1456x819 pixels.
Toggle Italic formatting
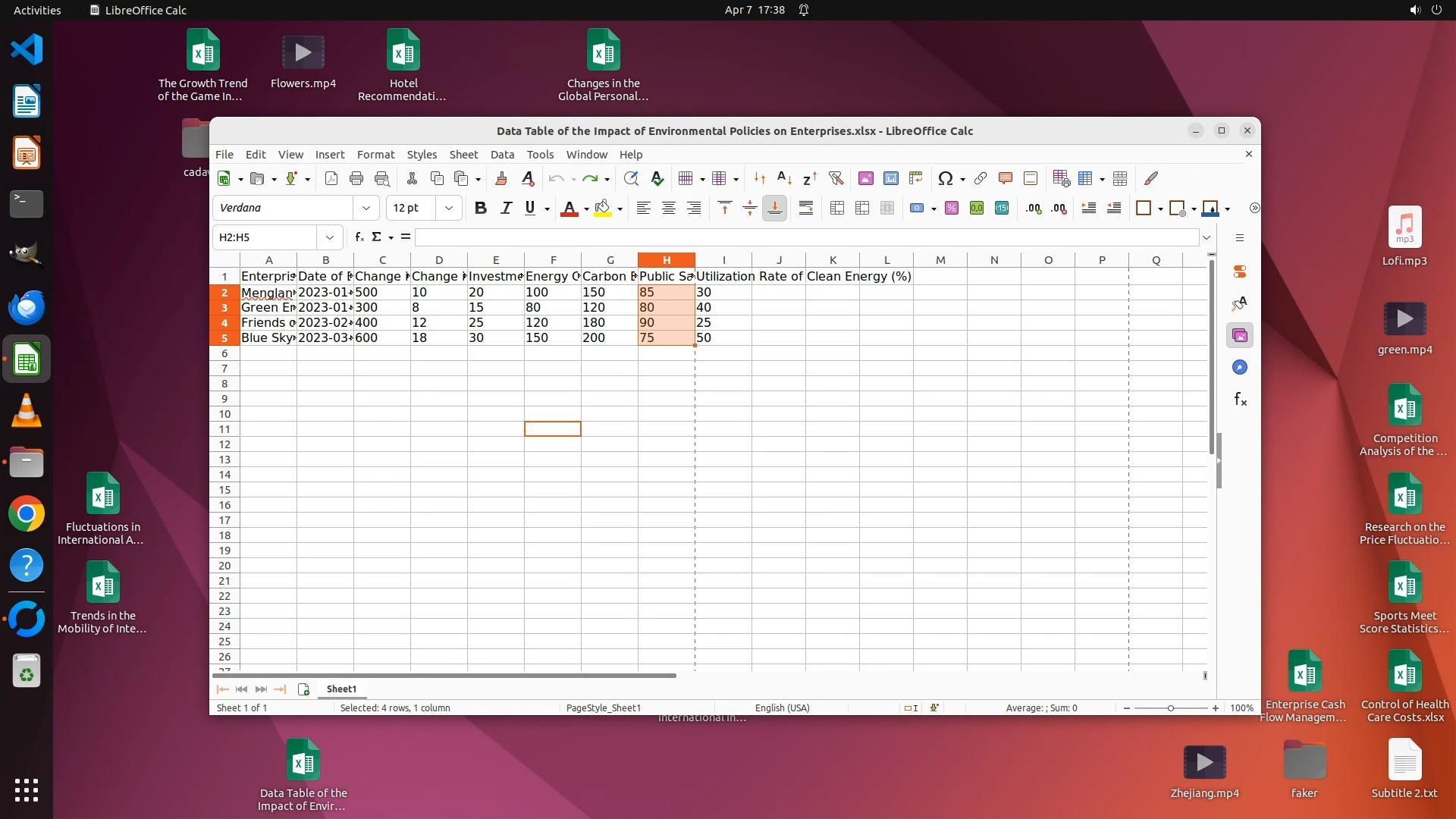point(506,209)
